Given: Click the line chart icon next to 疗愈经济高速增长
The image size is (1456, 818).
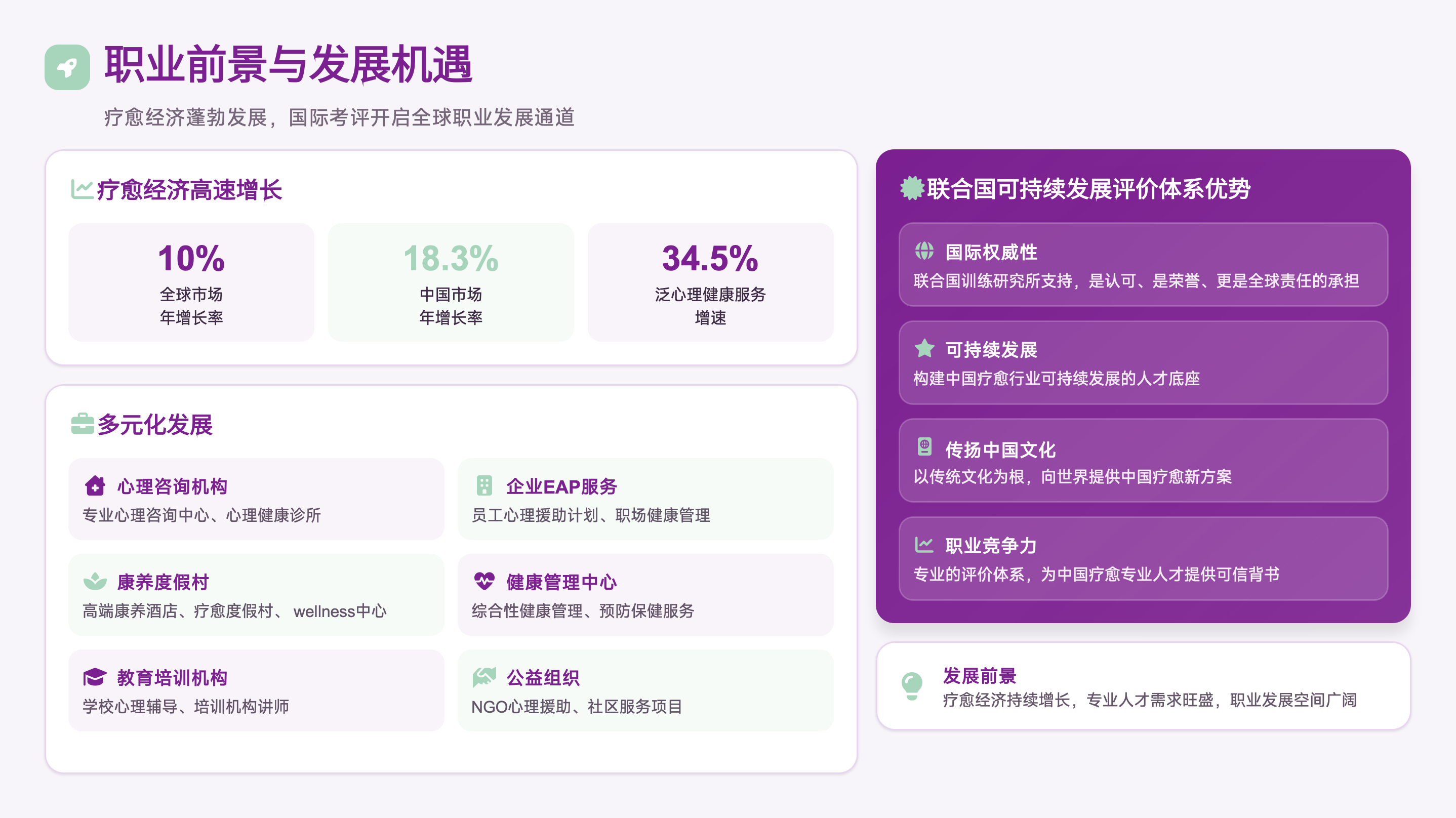Looking at the screenshot, I should tap(82, 189).
